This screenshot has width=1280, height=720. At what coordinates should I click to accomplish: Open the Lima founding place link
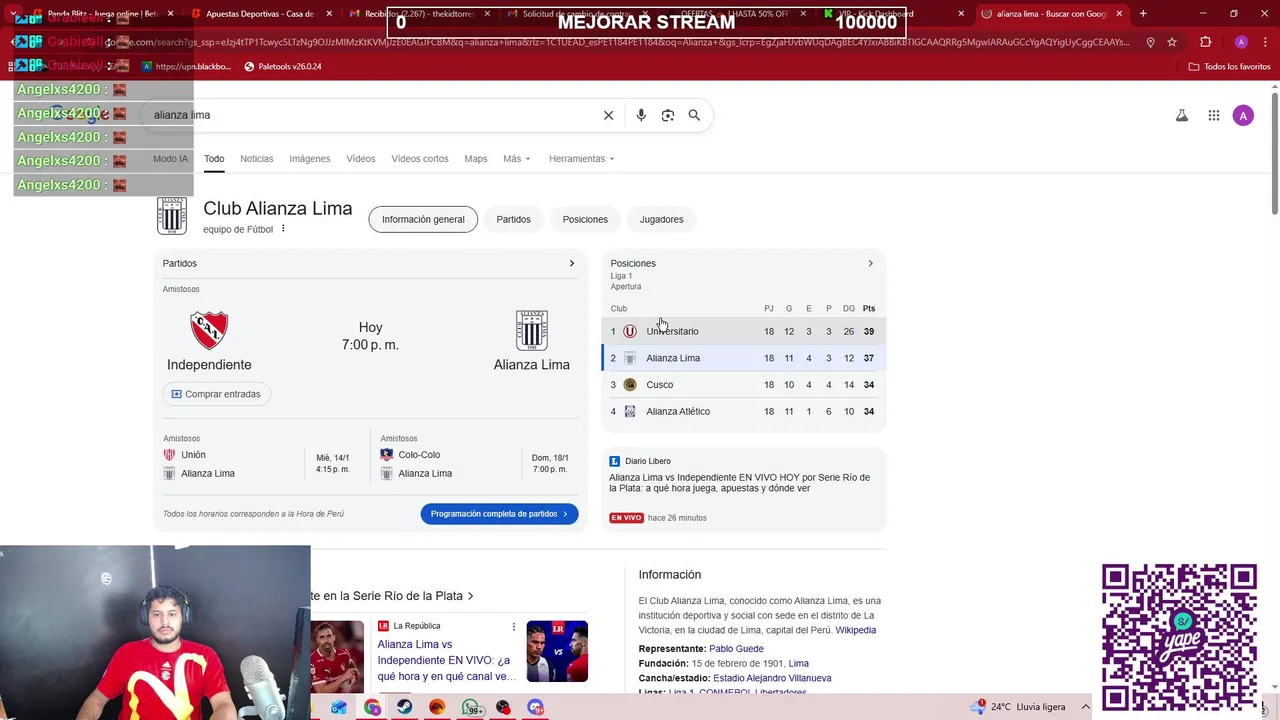point(798,663)
